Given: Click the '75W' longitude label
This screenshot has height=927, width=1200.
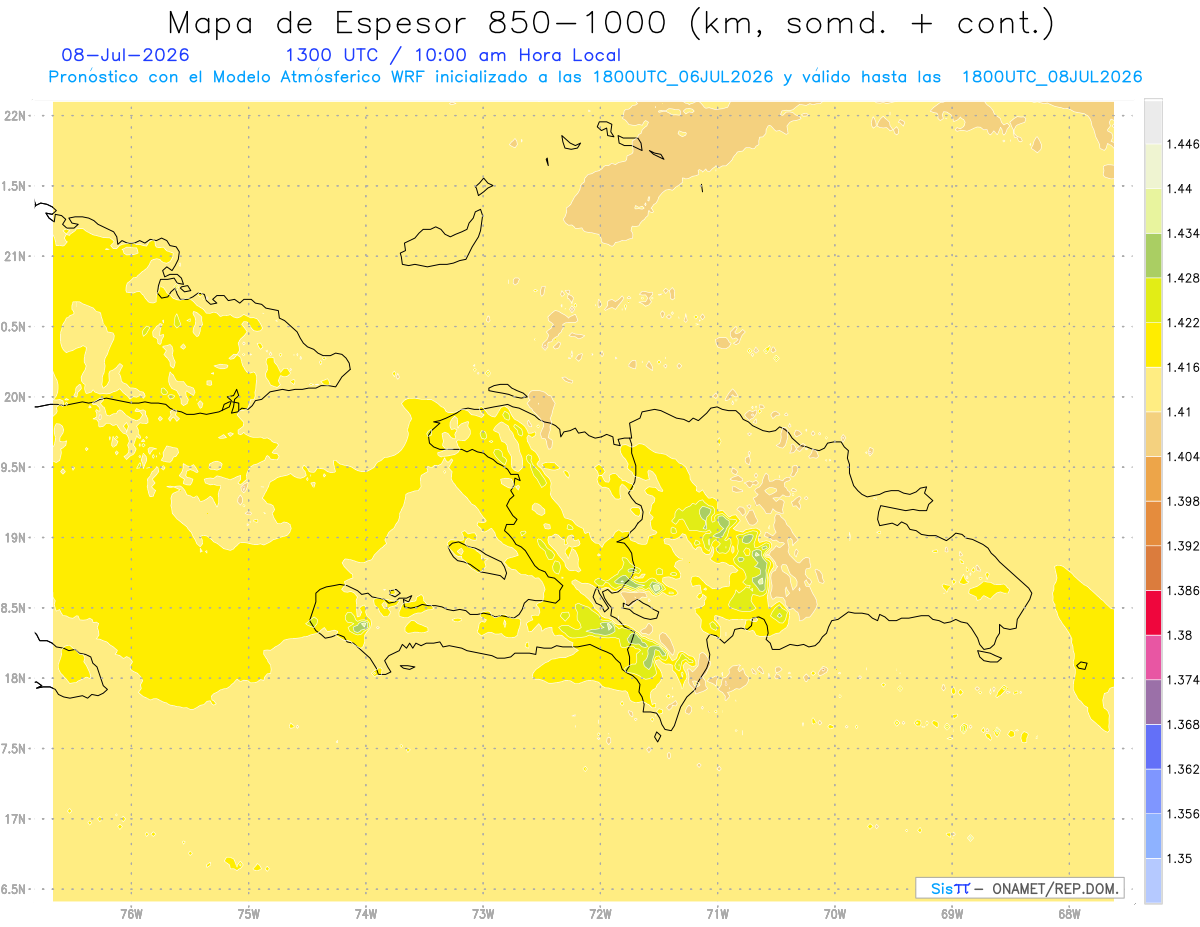Looking at the screenshot, I should pyautogui.click(x=248, y=913).
